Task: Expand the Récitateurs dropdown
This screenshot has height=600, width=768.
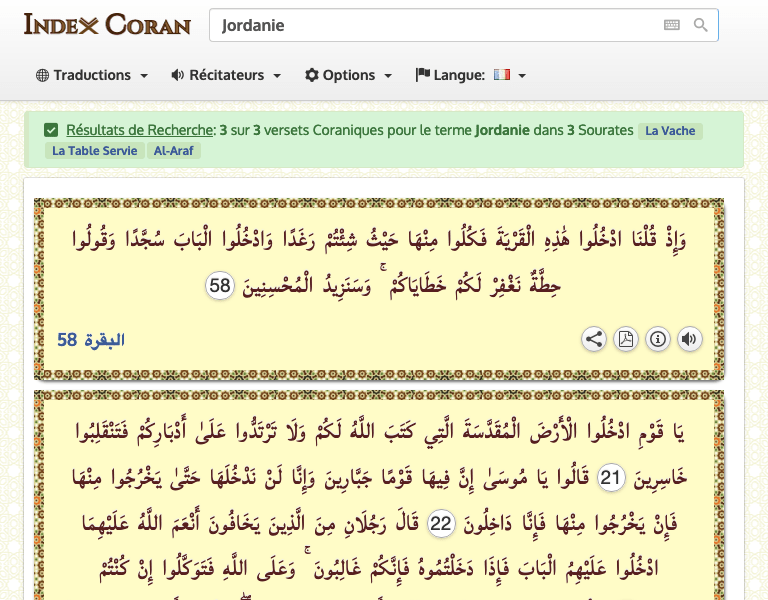Action: point(226,75)
